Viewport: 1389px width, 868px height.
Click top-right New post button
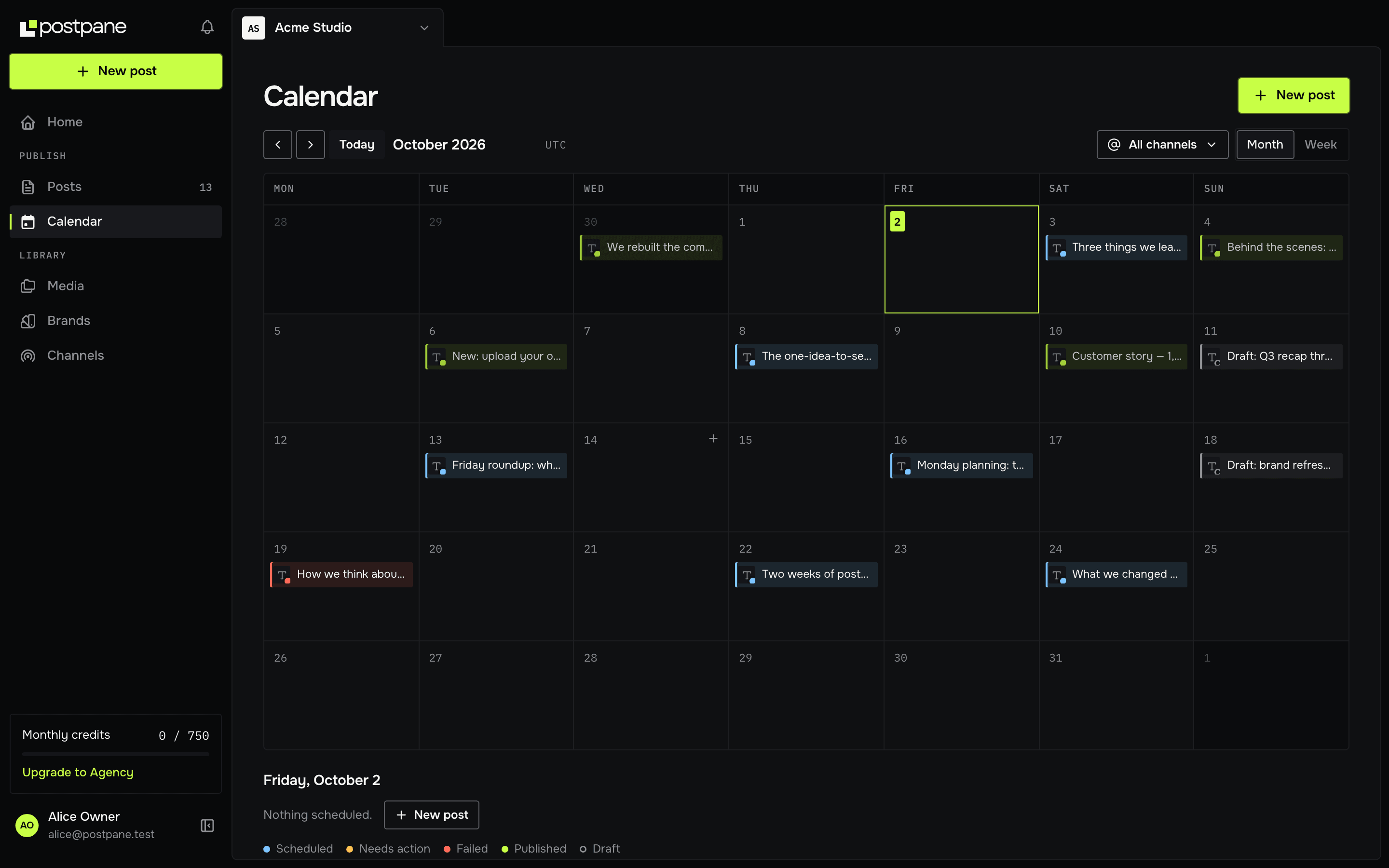(1294, 95)
